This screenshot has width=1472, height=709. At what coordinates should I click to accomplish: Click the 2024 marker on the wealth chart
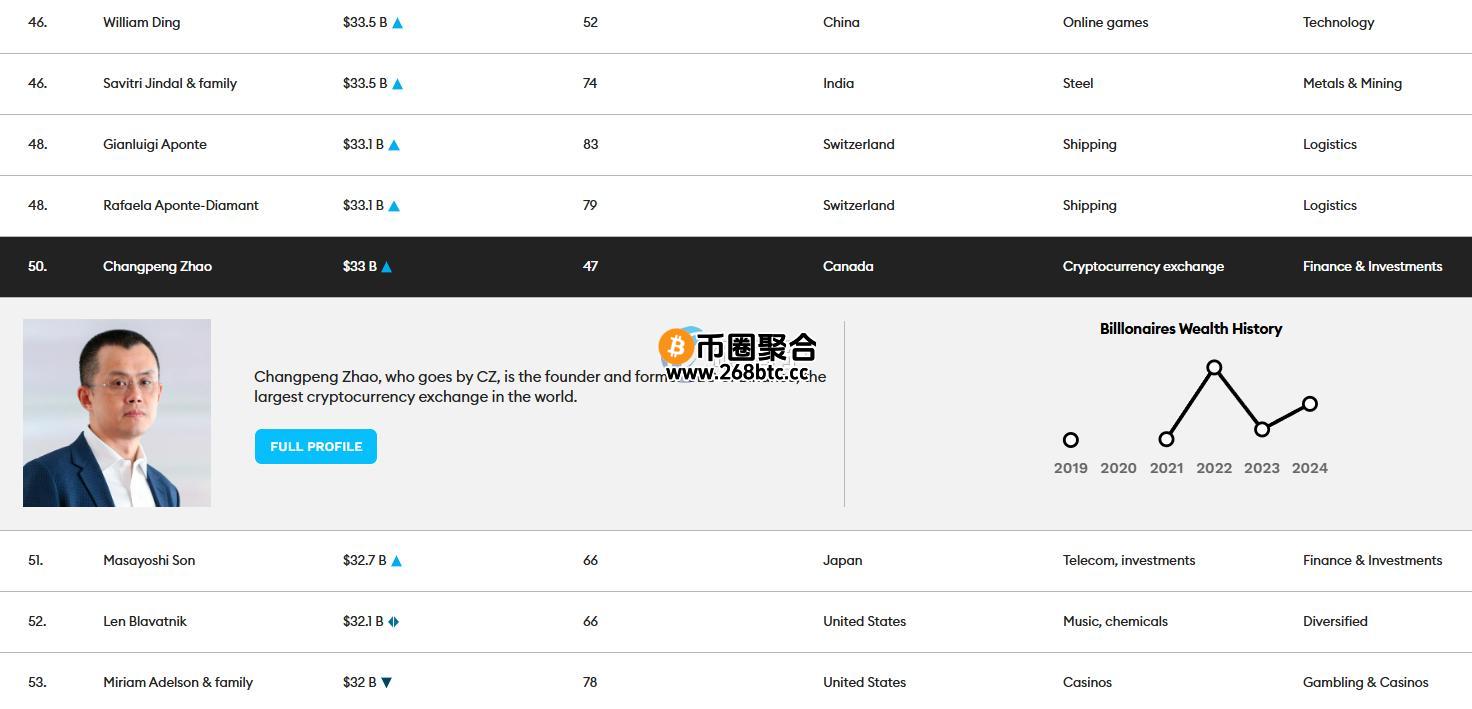[x=1310, y=404]
